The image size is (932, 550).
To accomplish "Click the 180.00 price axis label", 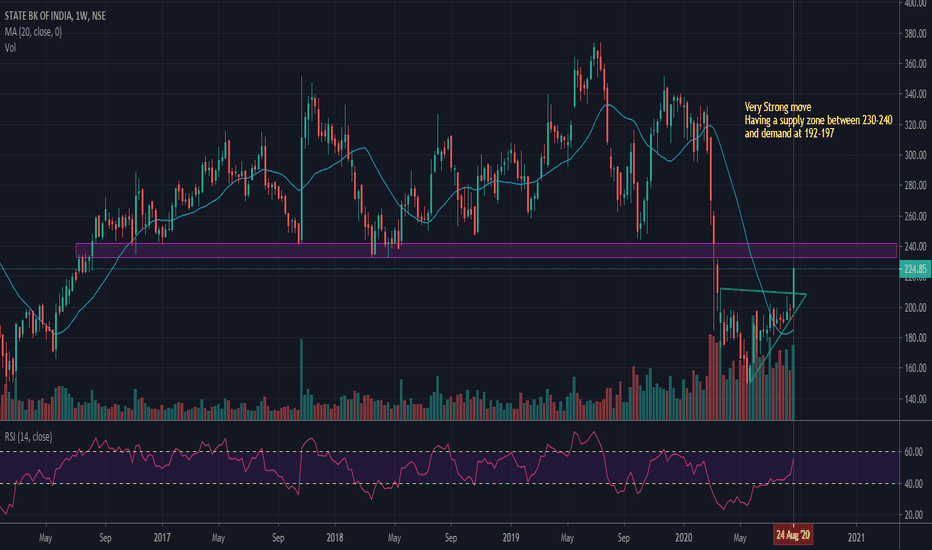I will coord(915,338).
